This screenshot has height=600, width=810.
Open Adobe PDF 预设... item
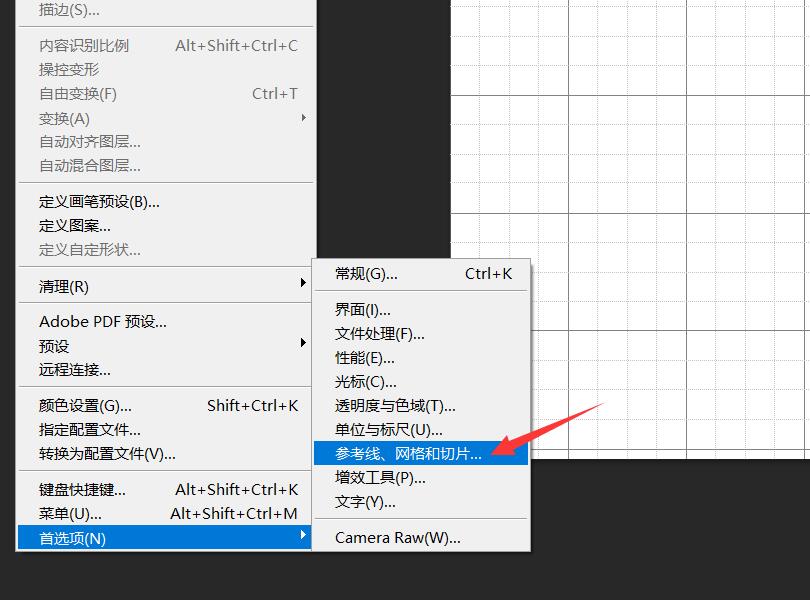tap(166, 321)
